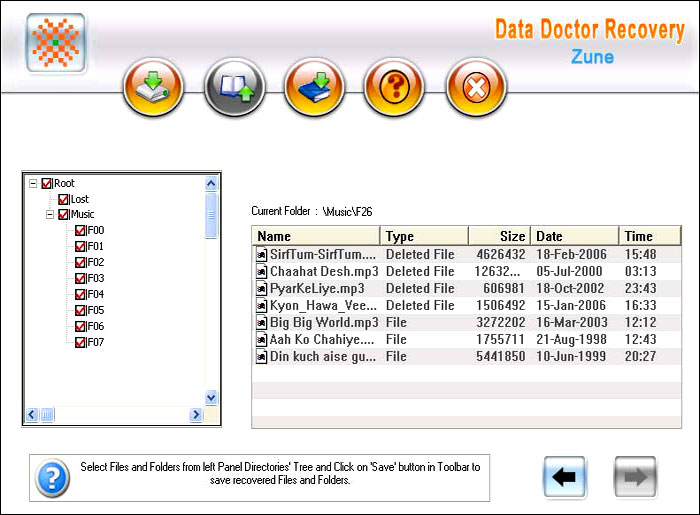Viewport: 700px width, 515px height.
Task: Click the save to drive toolbar icon
Action: (153, 89)
